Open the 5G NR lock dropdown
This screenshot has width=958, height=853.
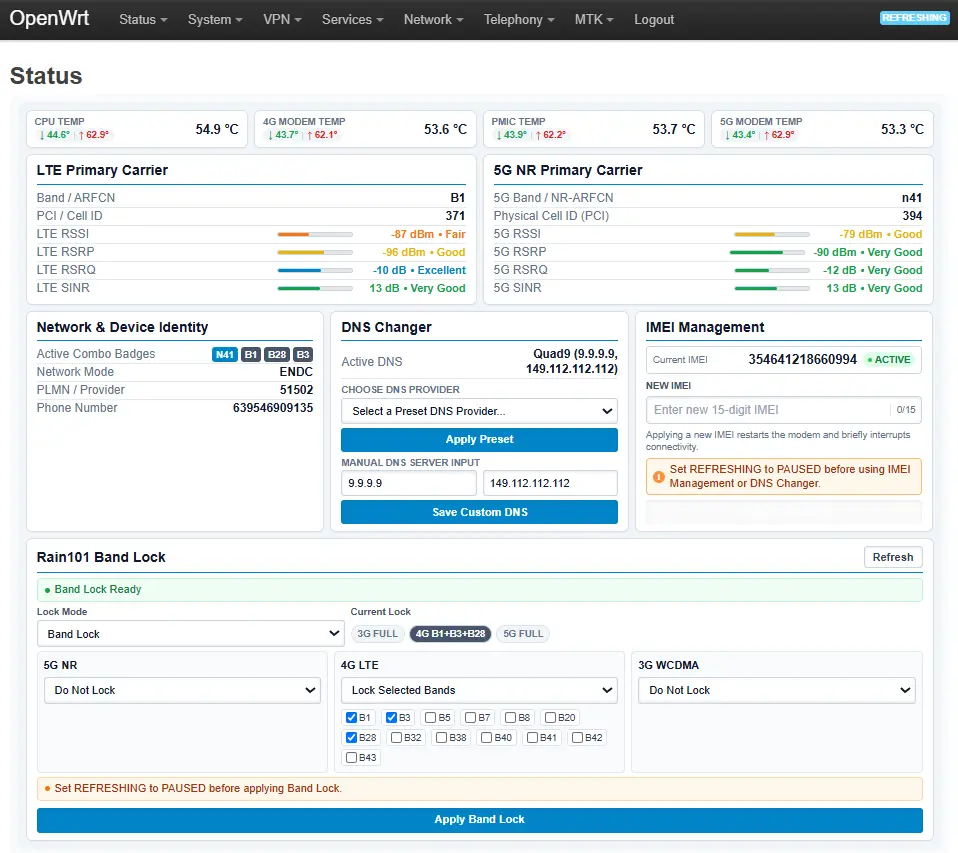click(182, 690)
